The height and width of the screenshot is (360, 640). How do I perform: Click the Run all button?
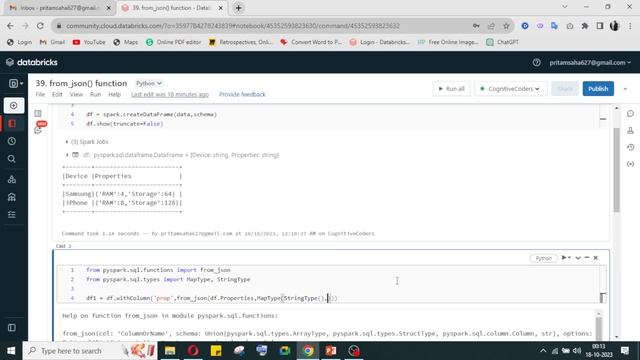click(x=451, y=89)
